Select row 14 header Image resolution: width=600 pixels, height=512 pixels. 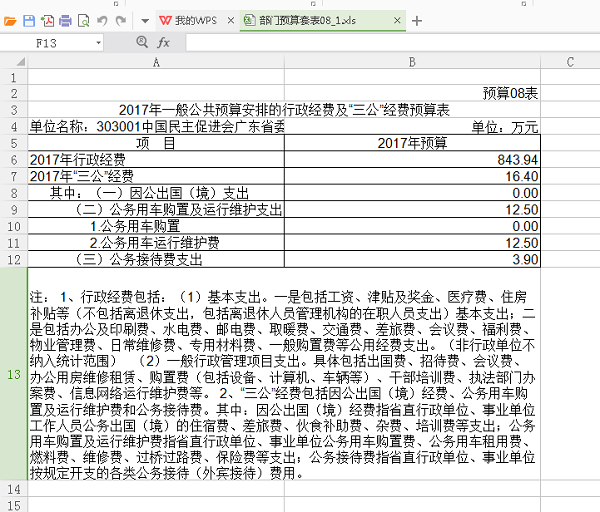coord(14,489)
